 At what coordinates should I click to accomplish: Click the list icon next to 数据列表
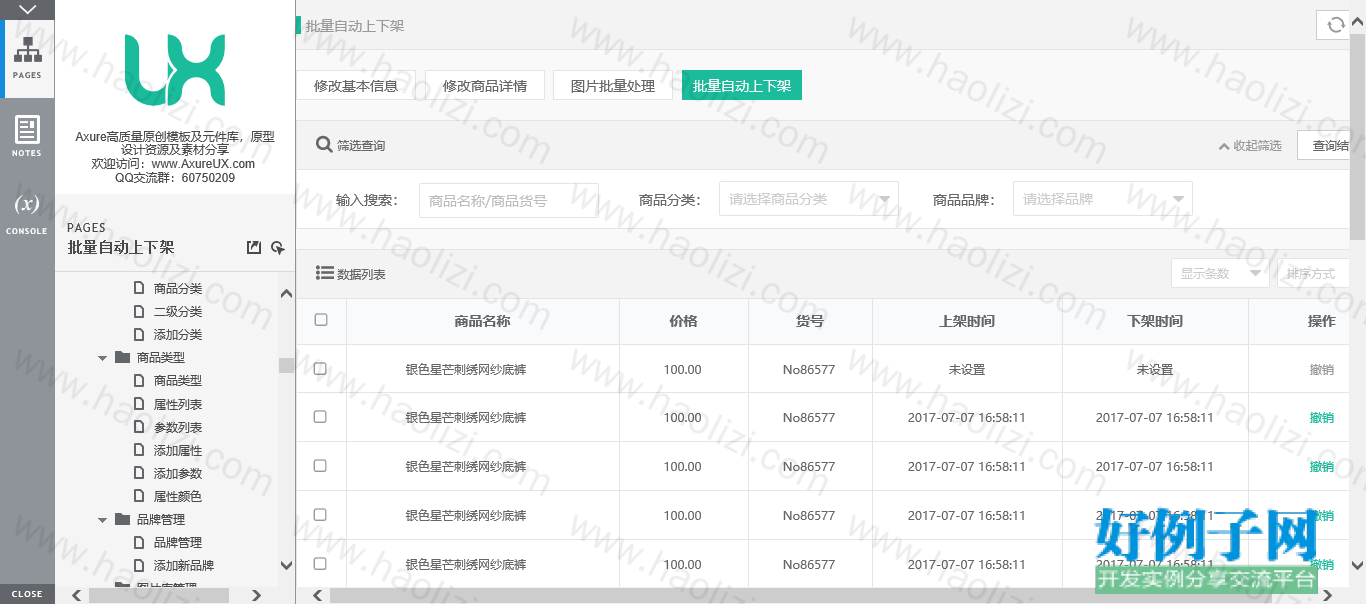(x=324, y=272)
